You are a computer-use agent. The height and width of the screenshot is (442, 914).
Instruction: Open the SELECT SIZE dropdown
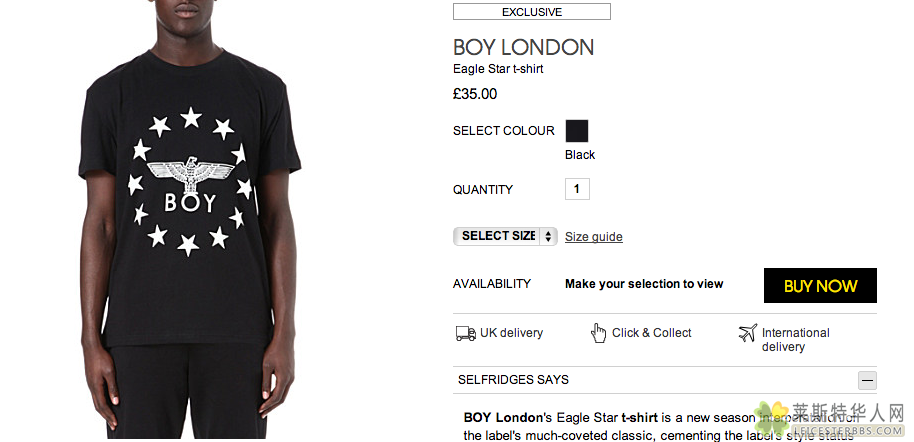click(x=505, y=236)
